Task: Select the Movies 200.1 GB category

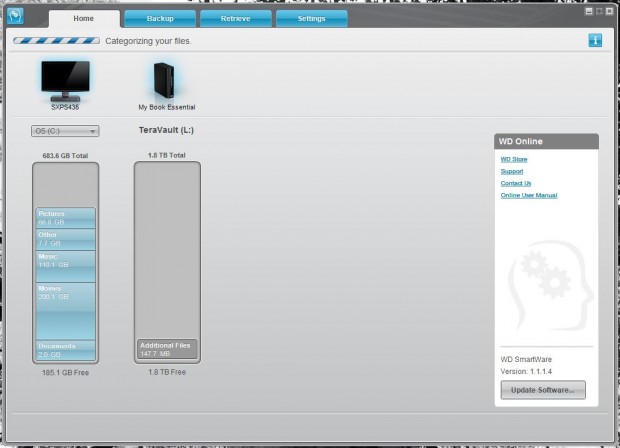Action: click(65, 311)
